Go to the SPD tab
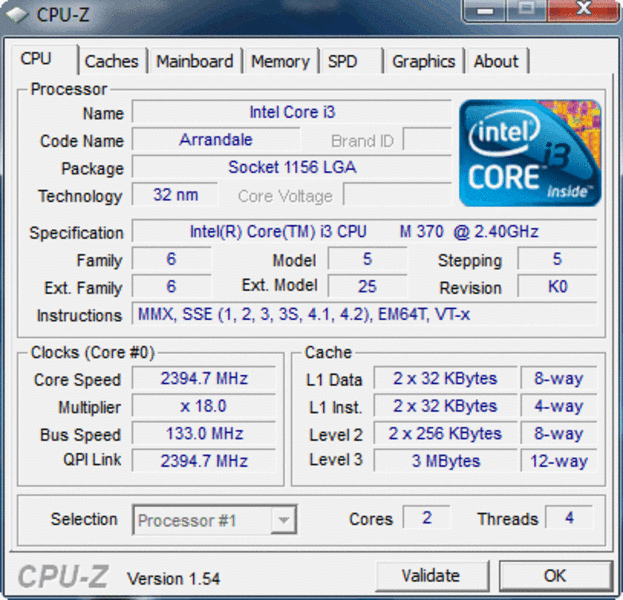 pos(351,61)
